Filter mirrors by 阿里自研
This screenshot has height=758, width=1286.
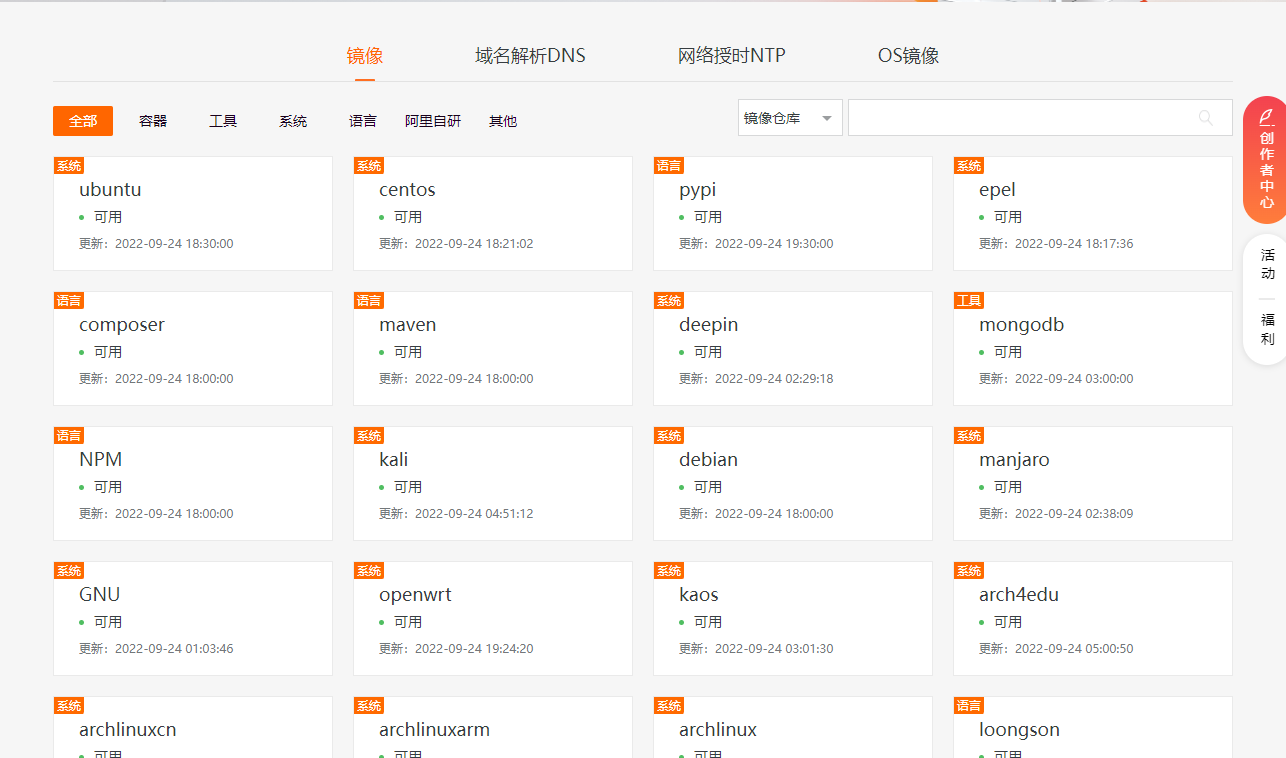pyautogui.click(x=433, y=121)
